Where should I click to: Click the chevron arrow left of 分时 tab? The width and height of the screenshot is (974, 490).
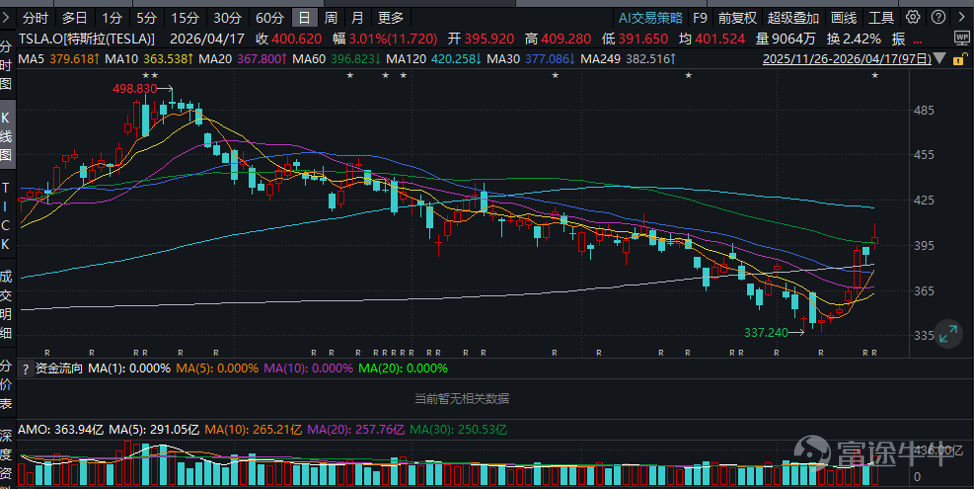pyautogui.click(x=6, y=17)
